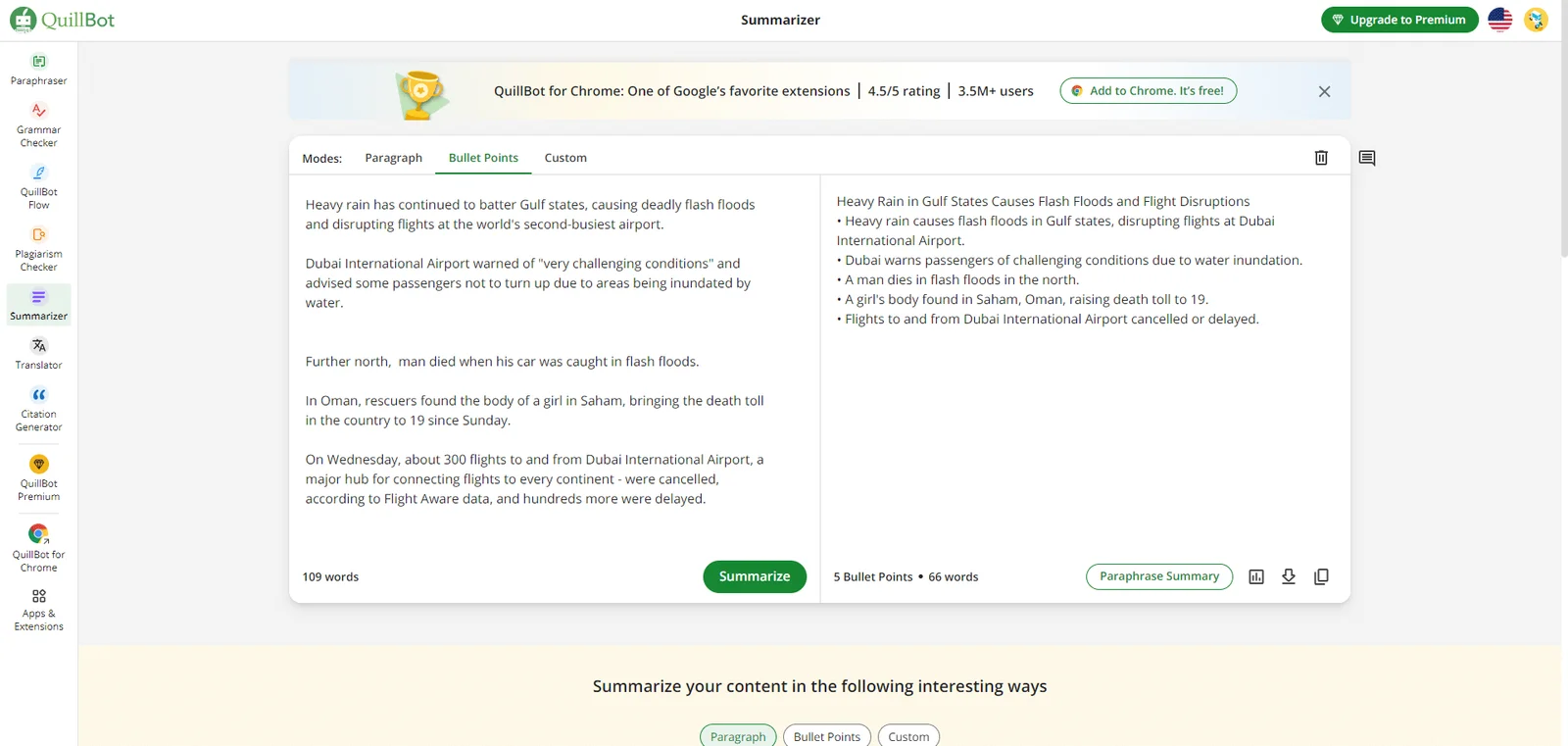
Task: Copy summary using the copy icon
Action: pyautogui.click(x=1321, y=576)
